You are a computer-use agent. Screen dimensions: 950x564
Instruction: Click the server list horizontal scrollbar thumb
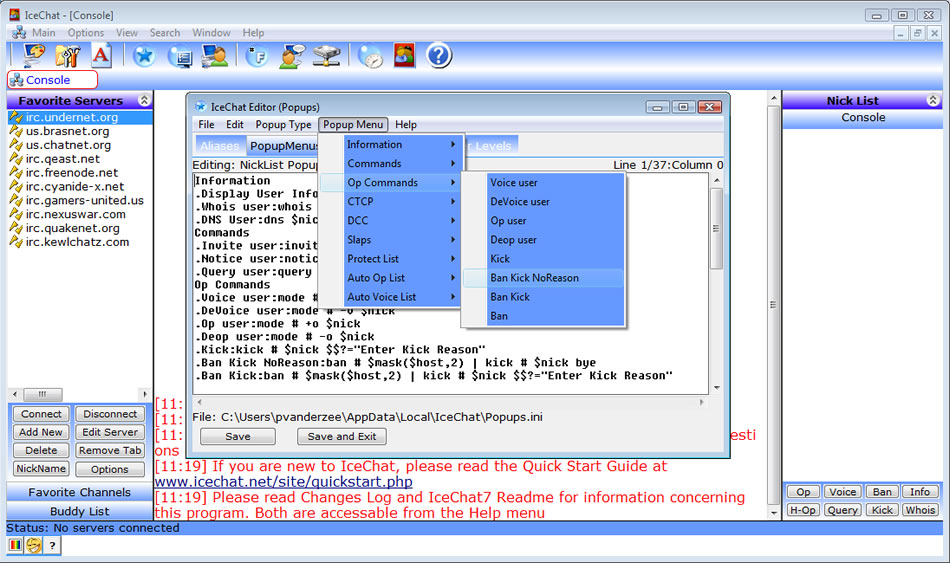click(x=42, y=394)
